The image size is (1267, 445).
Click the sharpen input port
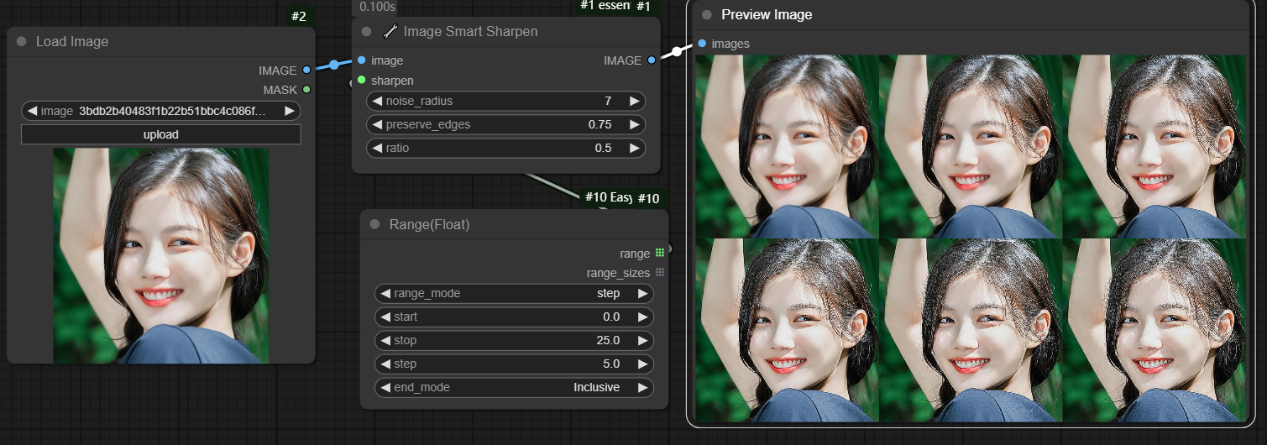click(361, 80)
